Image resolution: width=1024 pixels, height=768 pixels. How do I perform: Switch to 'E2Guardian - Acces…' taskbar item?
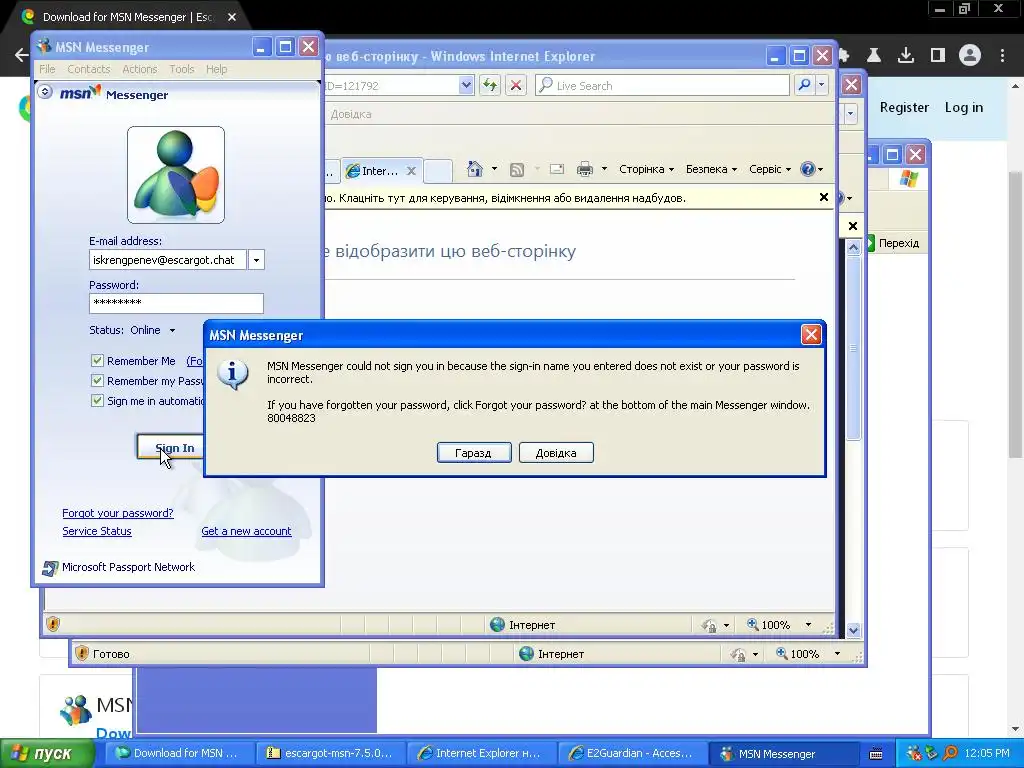click(632, 753)
